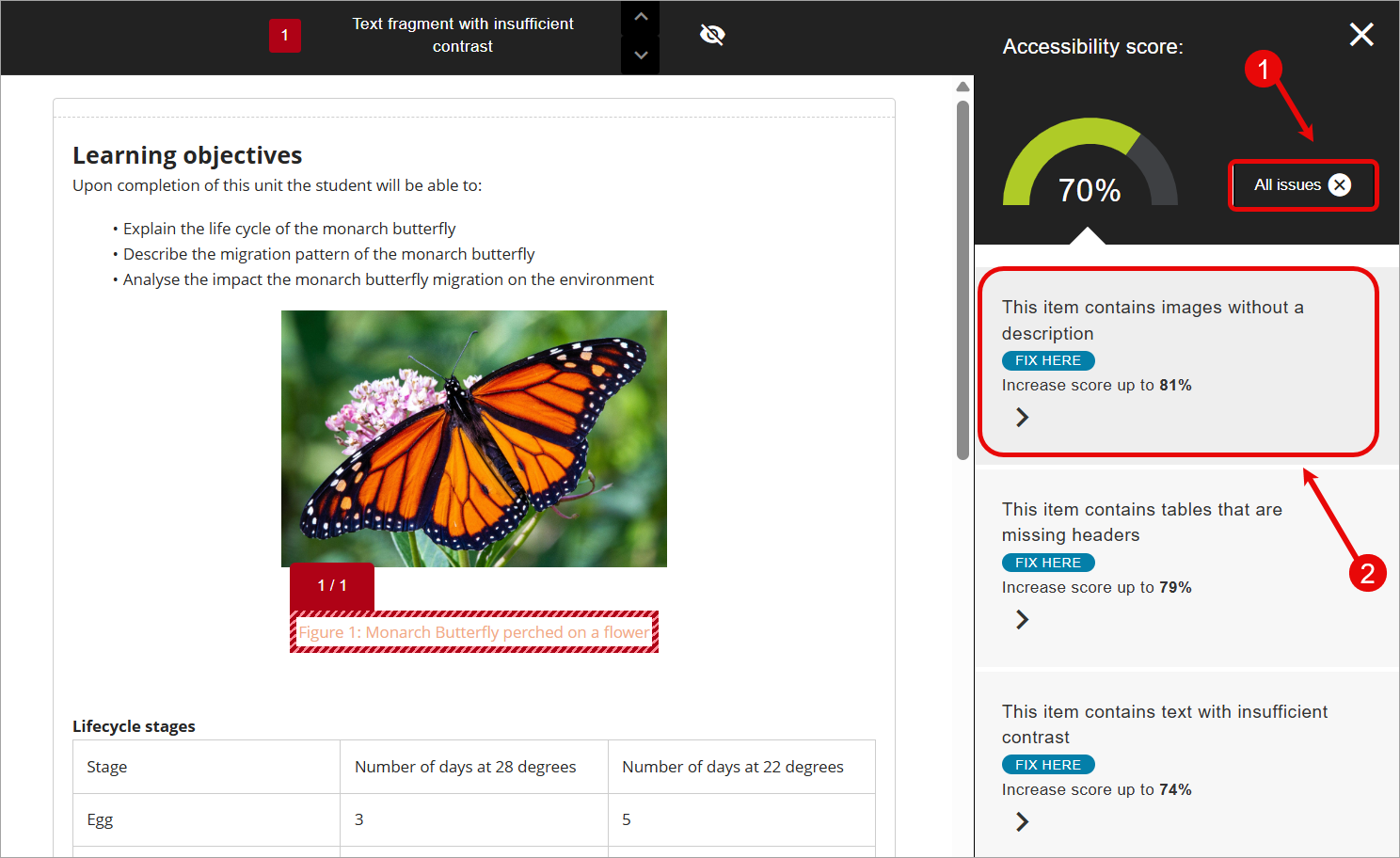Viewport: 1400px width, 858px height.
Task: Click 'Upon completion of this unit' sentence
Action: point(278,185)
